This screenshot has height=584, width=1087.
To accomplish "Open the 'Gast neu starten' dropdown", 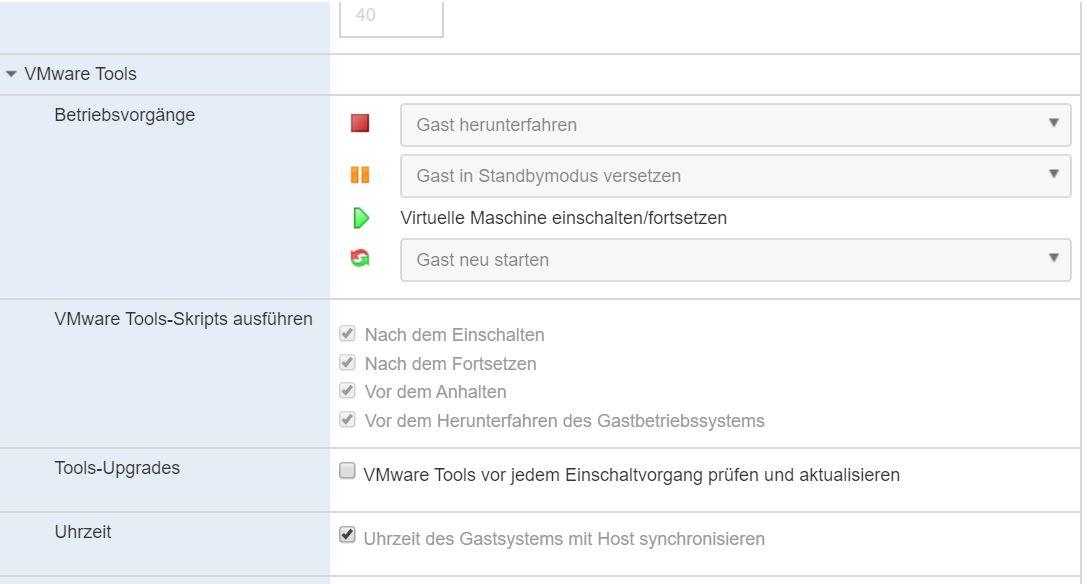I will pyautogui.click(x=735, y=260).
